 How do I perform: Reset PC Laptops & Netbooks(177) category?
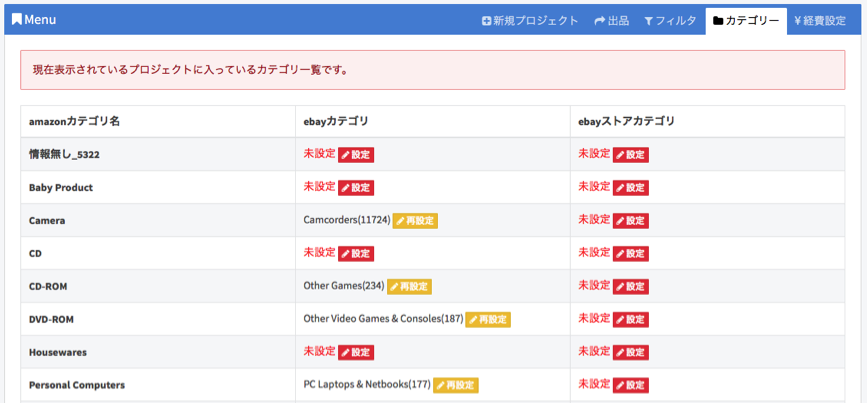(x=455, y=385)
